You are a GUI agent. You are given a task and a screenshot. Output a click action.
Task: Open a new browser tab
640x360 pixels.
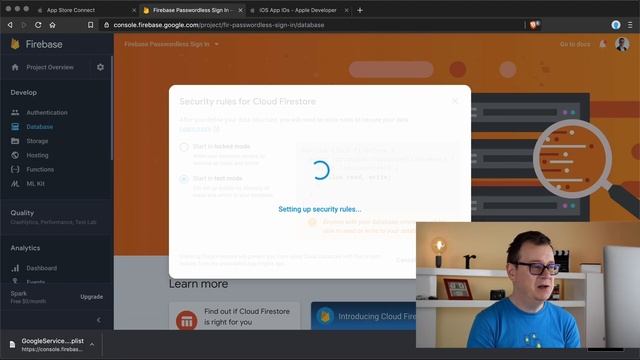(360, 10)
